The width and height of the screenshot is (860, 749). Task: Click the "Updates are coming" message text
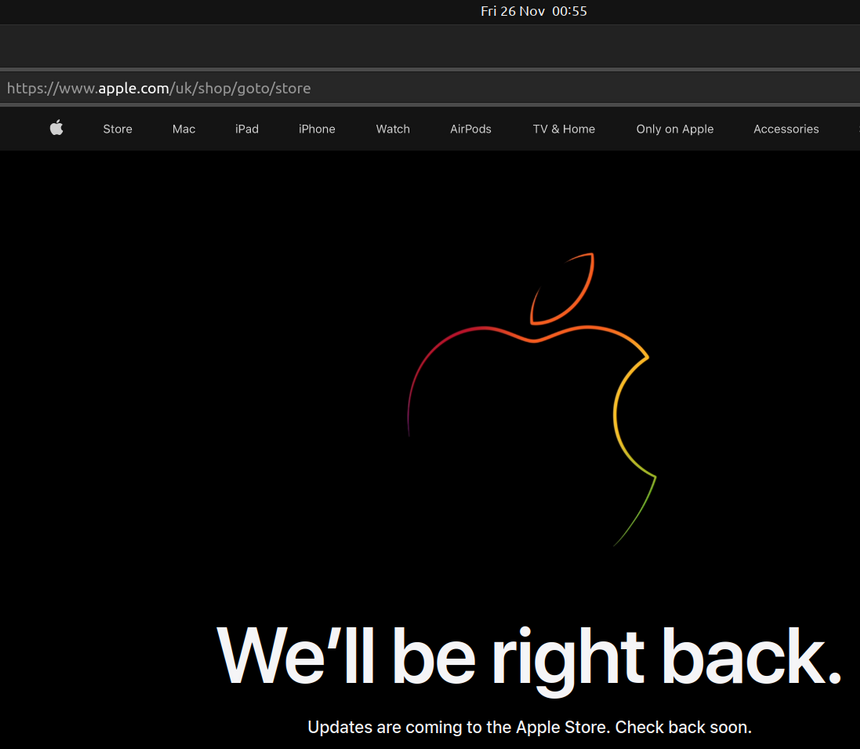[458, 727]
